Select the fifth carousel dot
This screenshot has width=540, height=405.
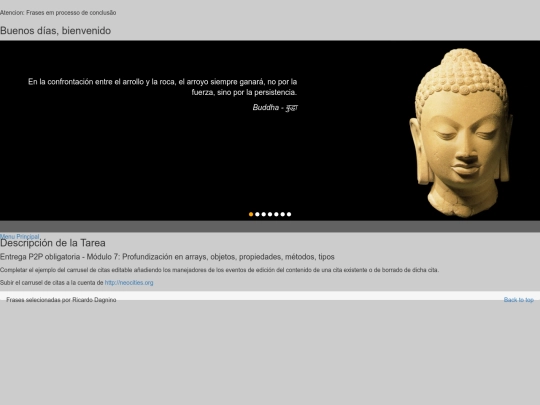pos(276,214)
